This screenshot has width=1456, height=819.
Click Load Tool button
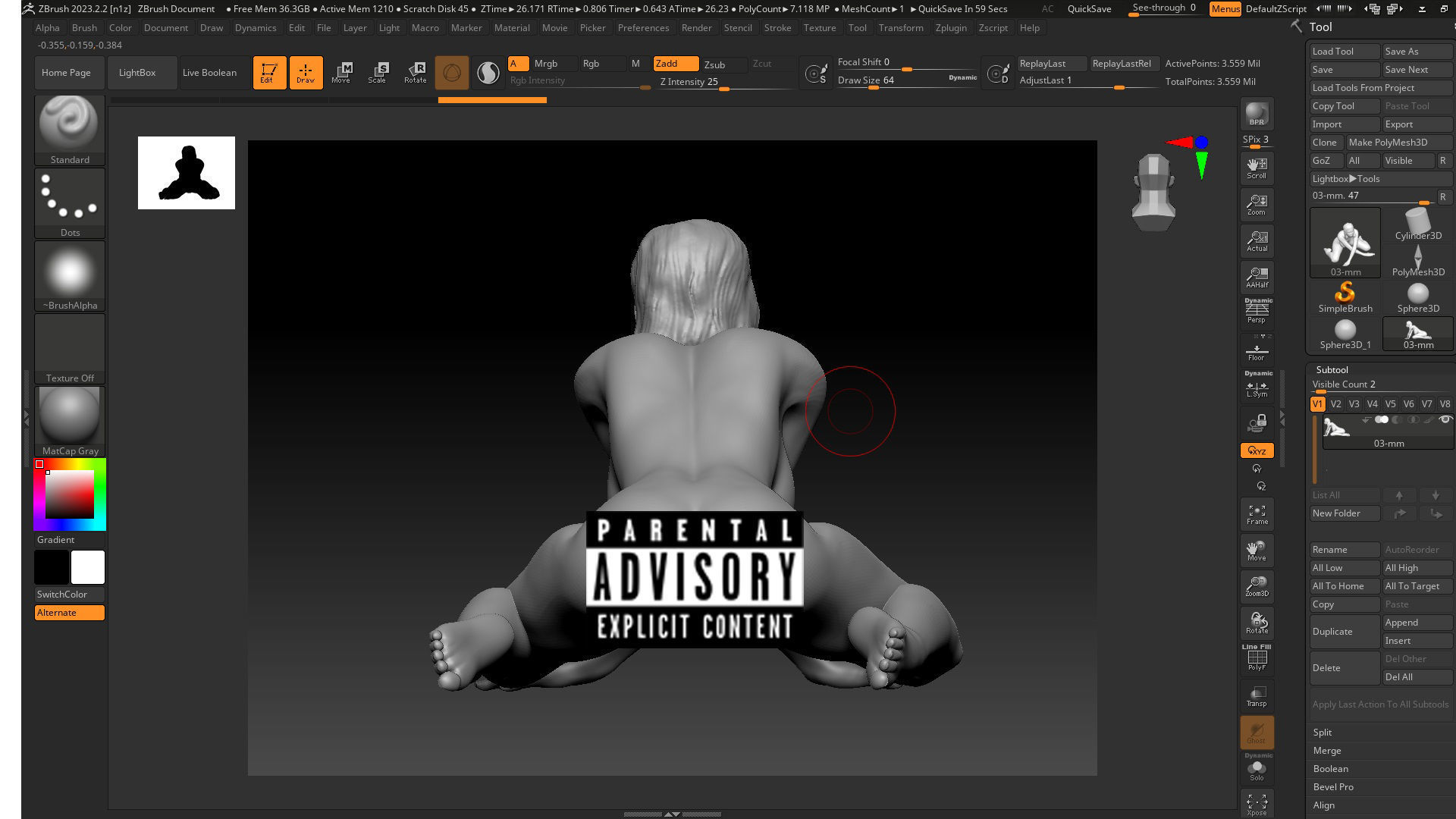point(1345,52)
